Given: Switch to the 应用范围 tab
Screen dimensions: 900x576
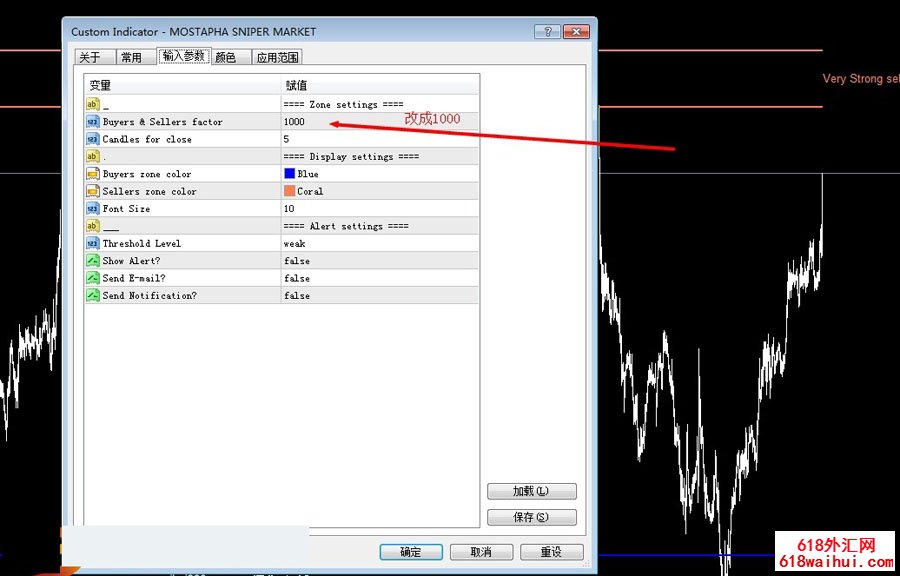Looking at the screenshot, I should [x=277, y=57].
